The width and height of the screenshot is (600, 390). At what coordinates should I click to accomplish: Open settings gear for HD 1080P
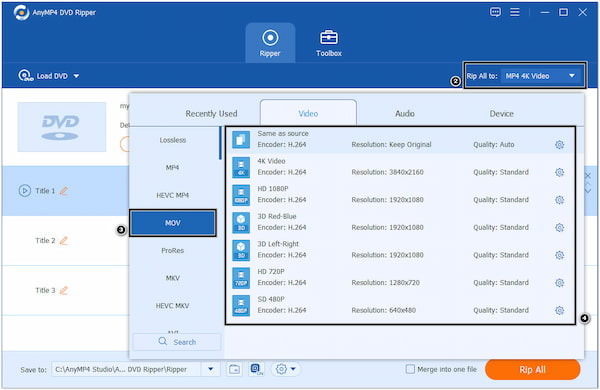(x=559, y=200)
